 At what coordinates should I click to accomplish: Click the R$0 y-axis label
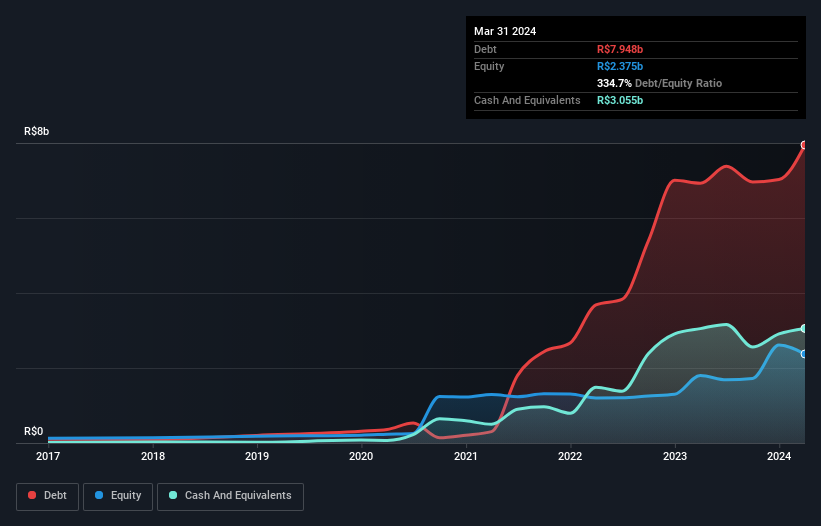(34, 431)
